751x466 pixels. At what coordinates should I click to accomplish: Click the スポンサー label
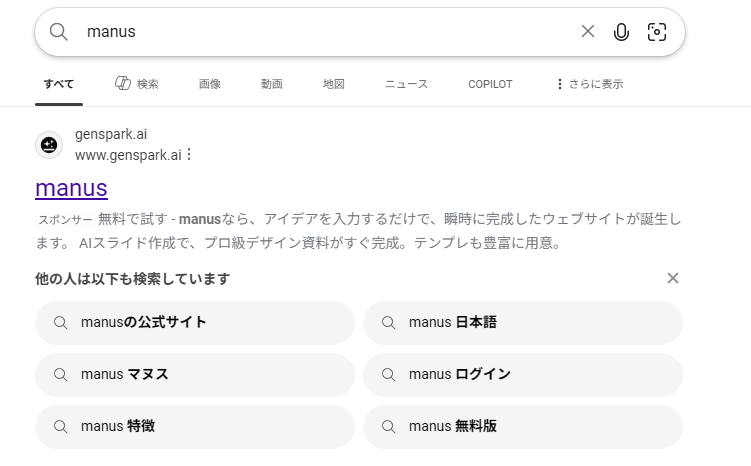65,220
